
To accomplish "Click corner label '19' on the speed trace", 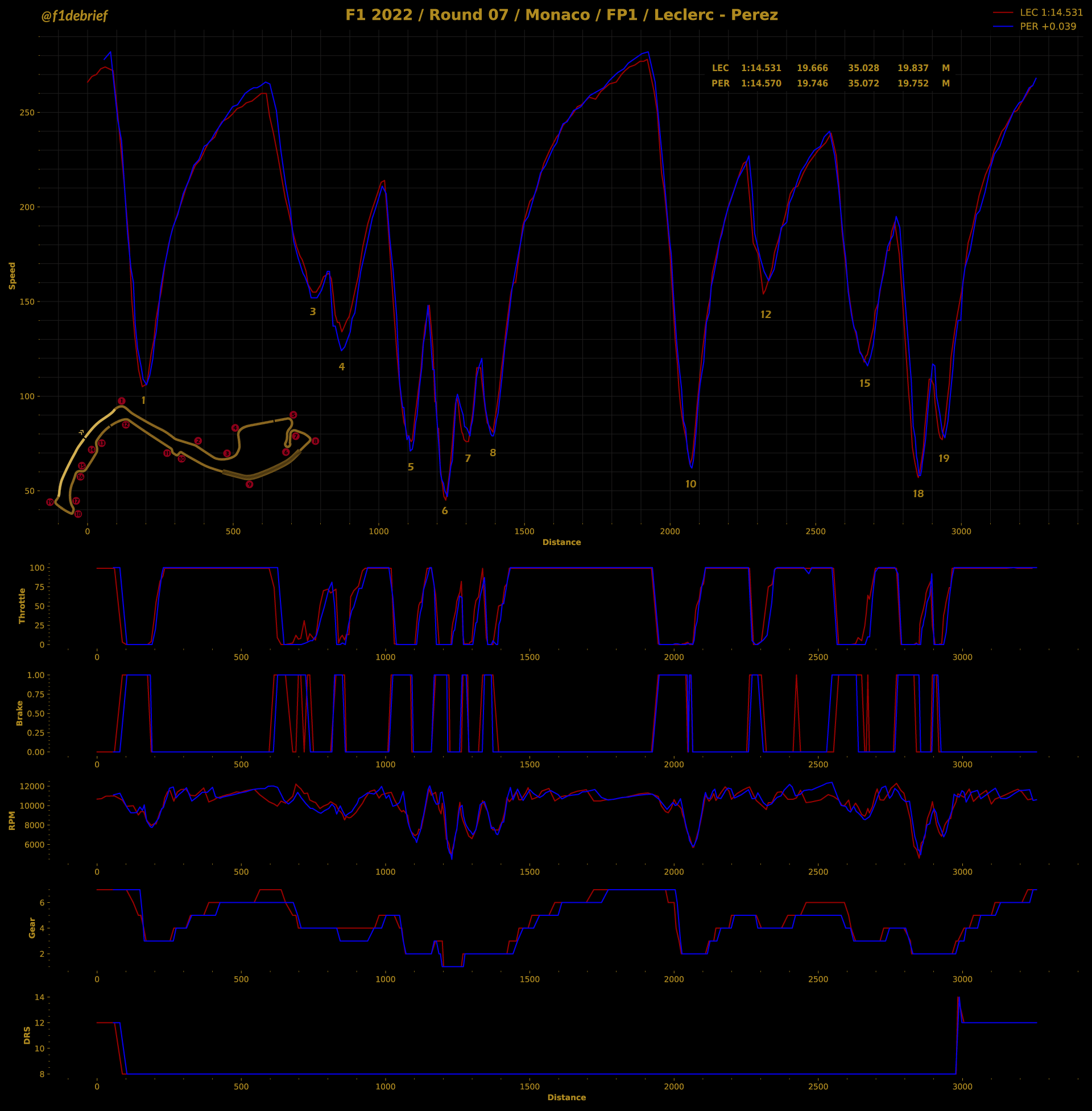I will point(944,459).
